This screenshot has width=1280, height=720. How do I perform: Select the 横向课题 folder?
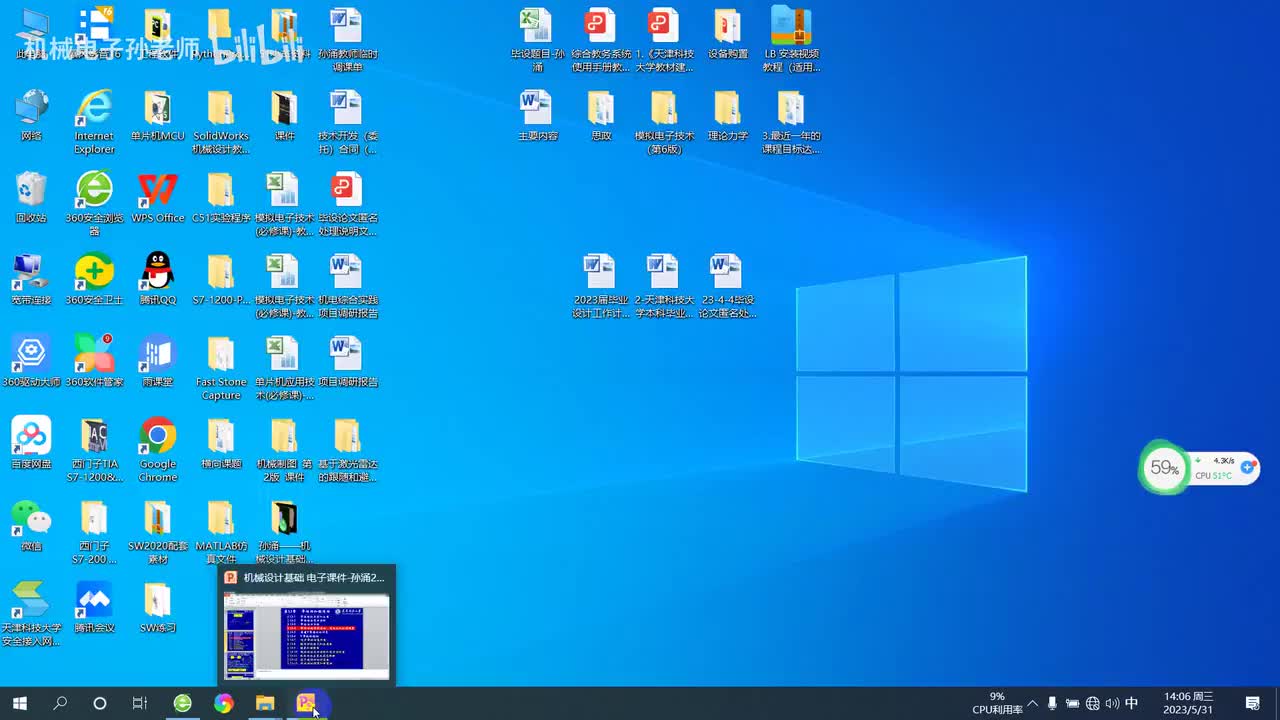(x=221, y=444)
